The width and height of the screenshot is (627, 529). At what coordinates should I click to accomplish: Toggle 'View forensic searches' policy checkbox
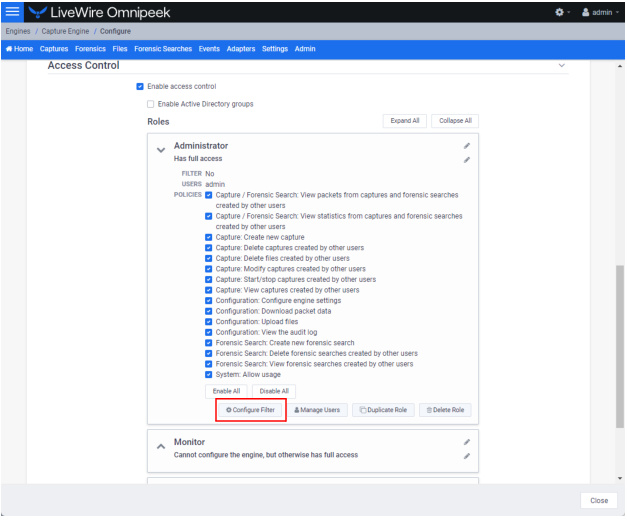pyautogui.click(x=208, y=364)
